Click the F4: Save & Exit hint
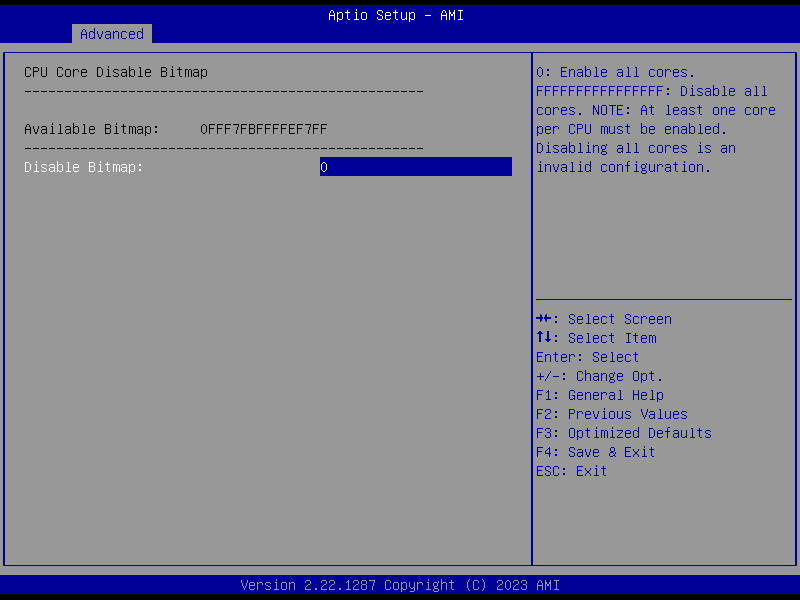Screen dimensions: 800x600 pos(595,452)
